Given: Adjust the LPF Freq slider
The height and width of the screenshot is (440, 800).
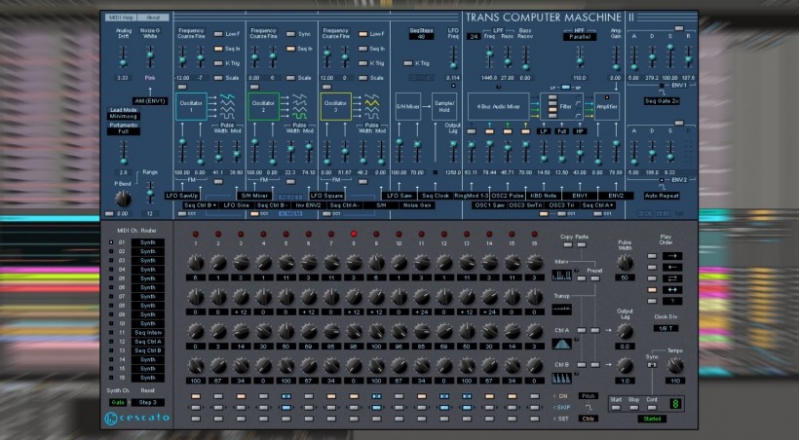Looking at the screenshot, I should 489,56.
